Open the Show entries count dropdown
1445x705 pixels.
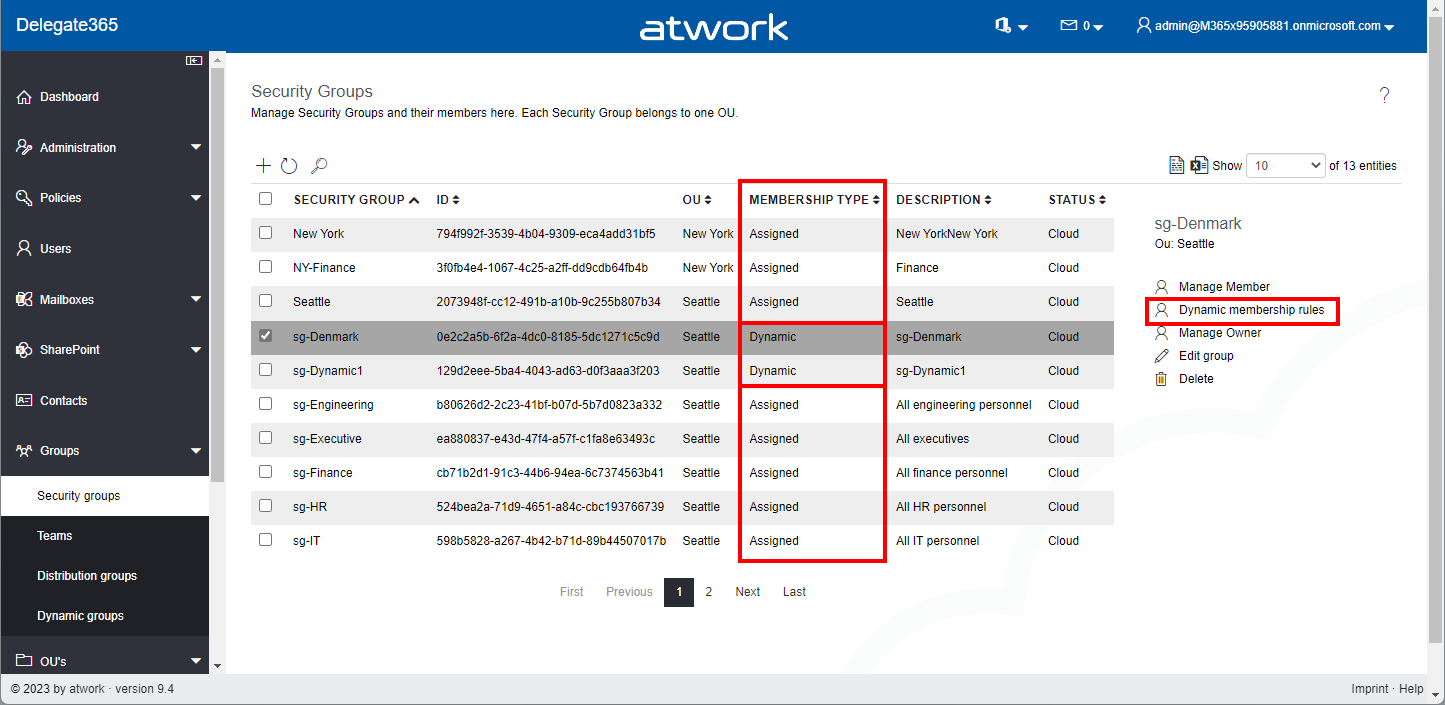(x=1286, y=166)
